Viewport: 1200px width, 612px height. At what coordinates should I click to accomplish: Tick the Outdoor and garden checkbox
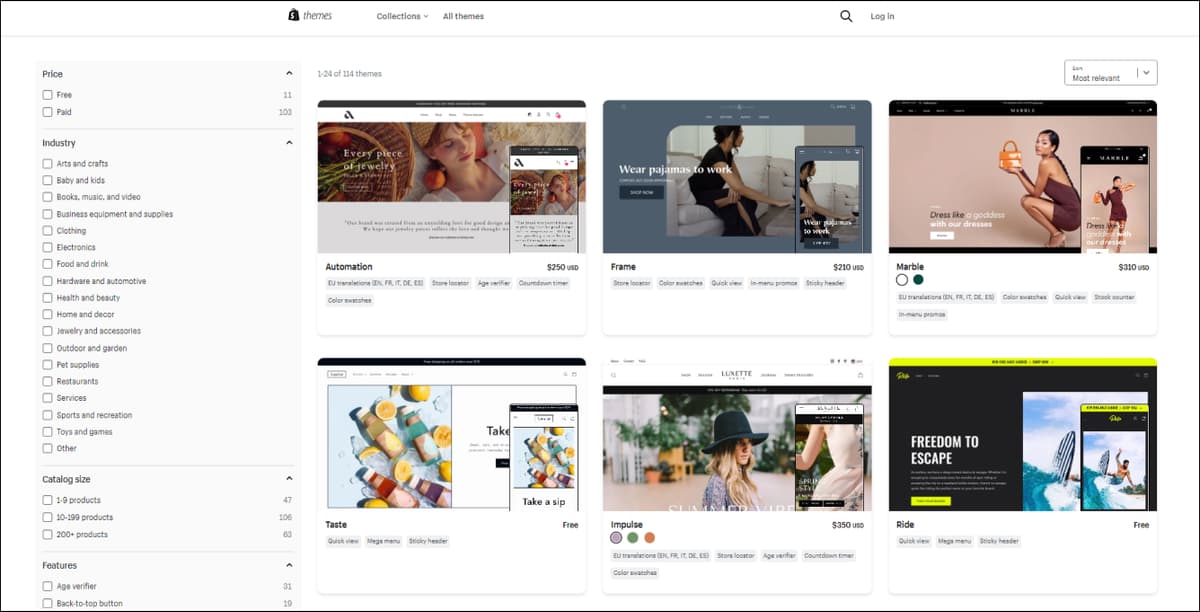pos(47,348)
